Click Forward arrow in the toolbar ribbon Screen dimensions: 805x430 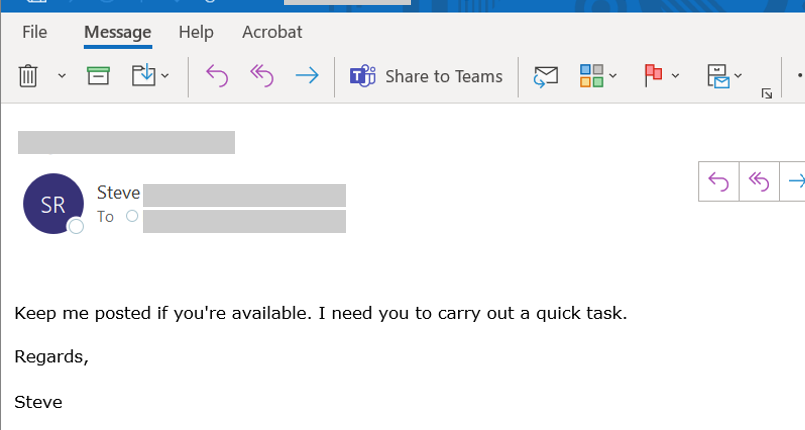tap(307, 76)
